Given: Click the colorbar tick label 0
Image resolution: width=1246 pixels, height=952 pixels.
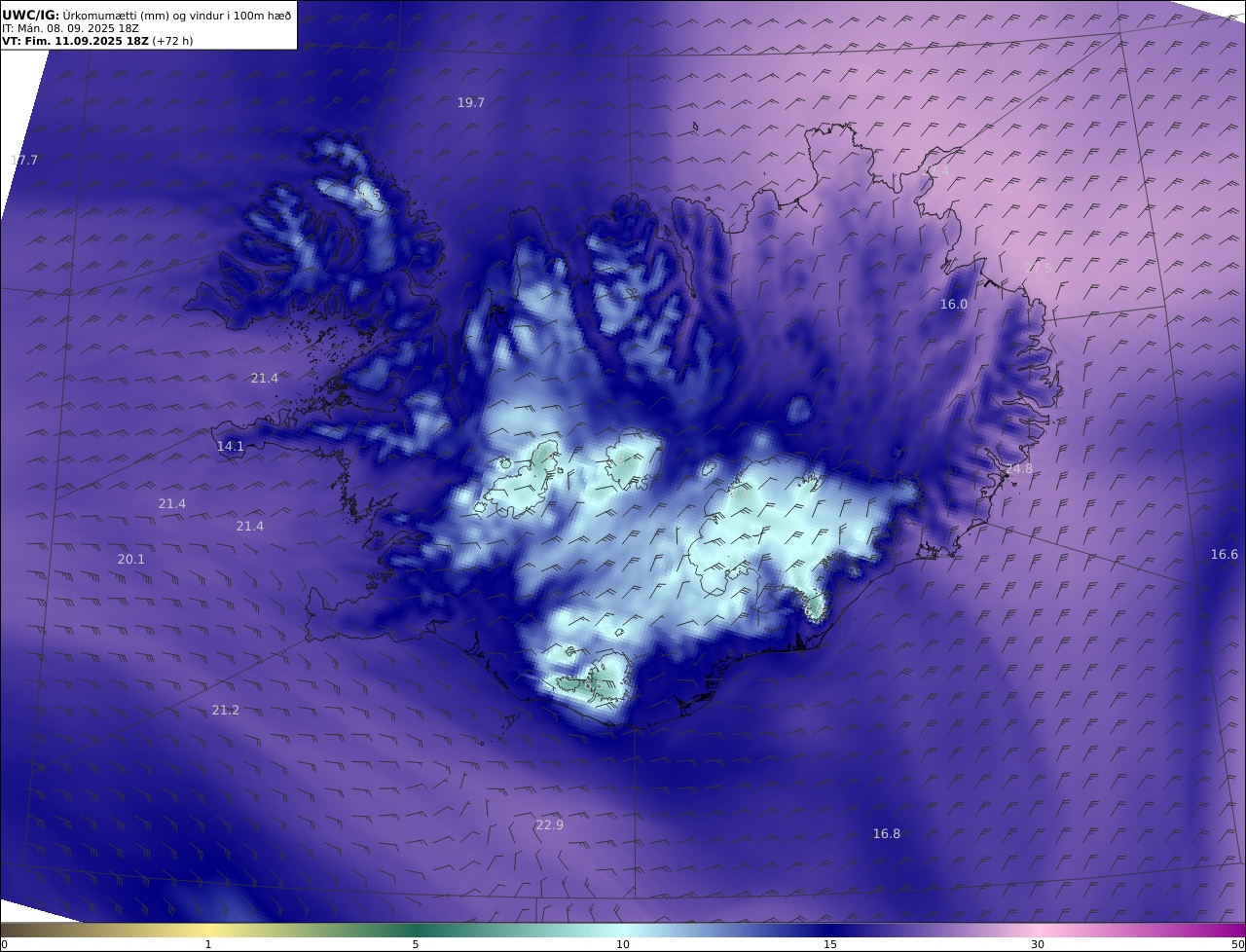Looking at the screenshot, I should (4, 944).
